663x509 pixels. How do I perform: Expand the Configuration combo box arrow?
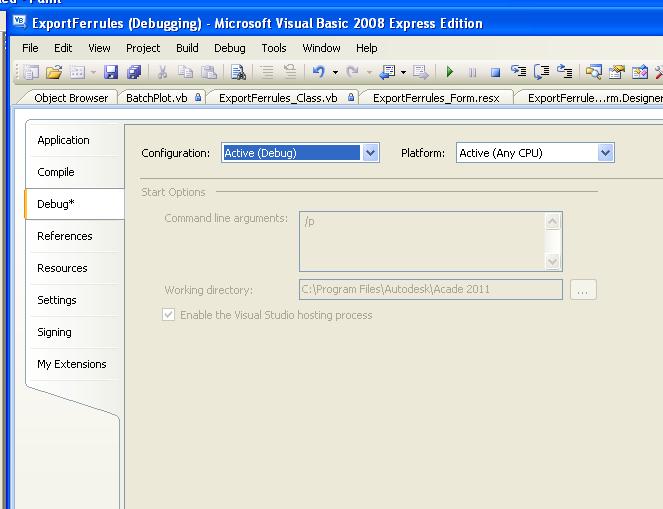pos(370,153)
